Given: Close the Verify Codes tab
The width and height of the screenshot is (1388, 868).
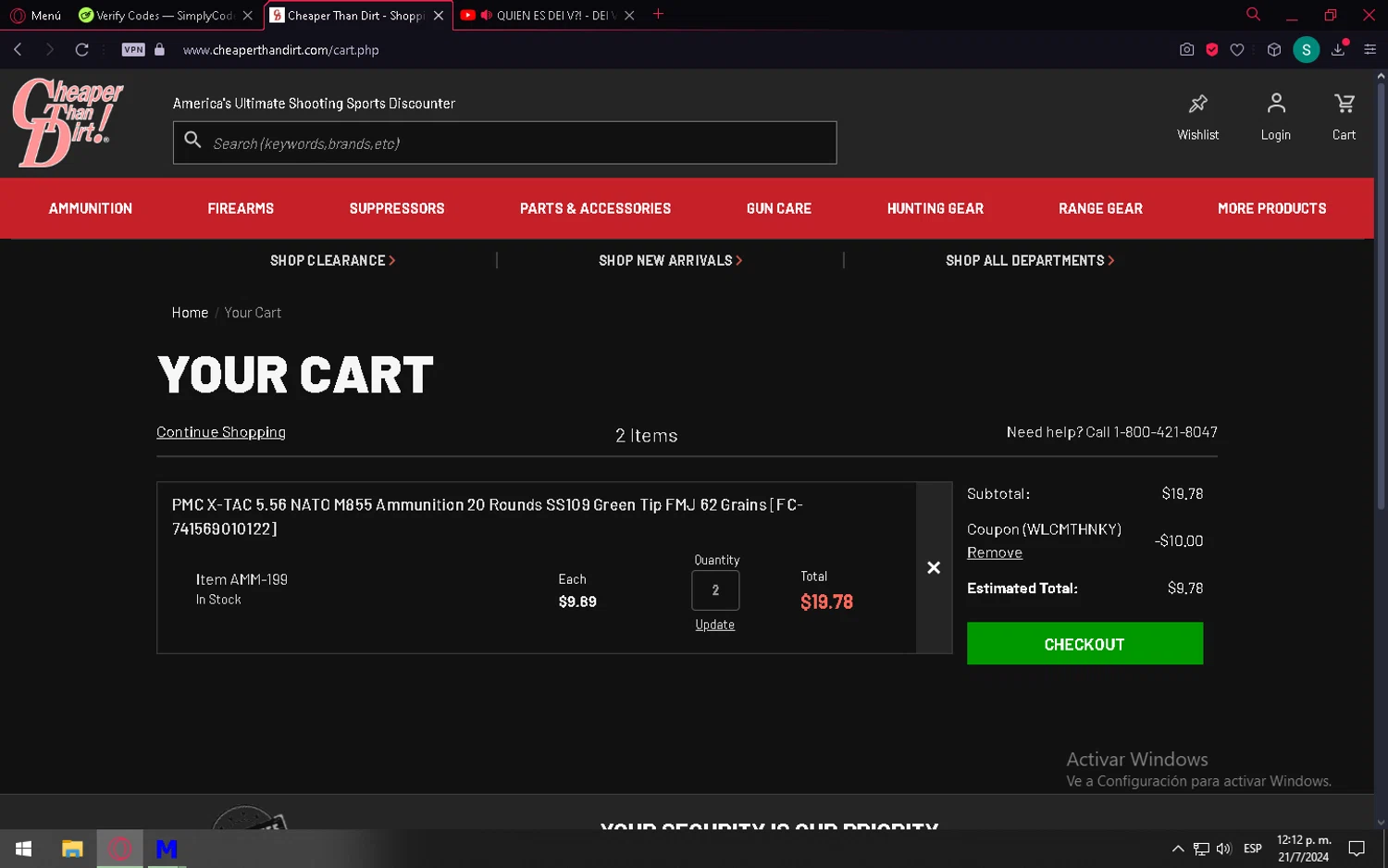Looking at the screenshot, I should click(247, 16).
